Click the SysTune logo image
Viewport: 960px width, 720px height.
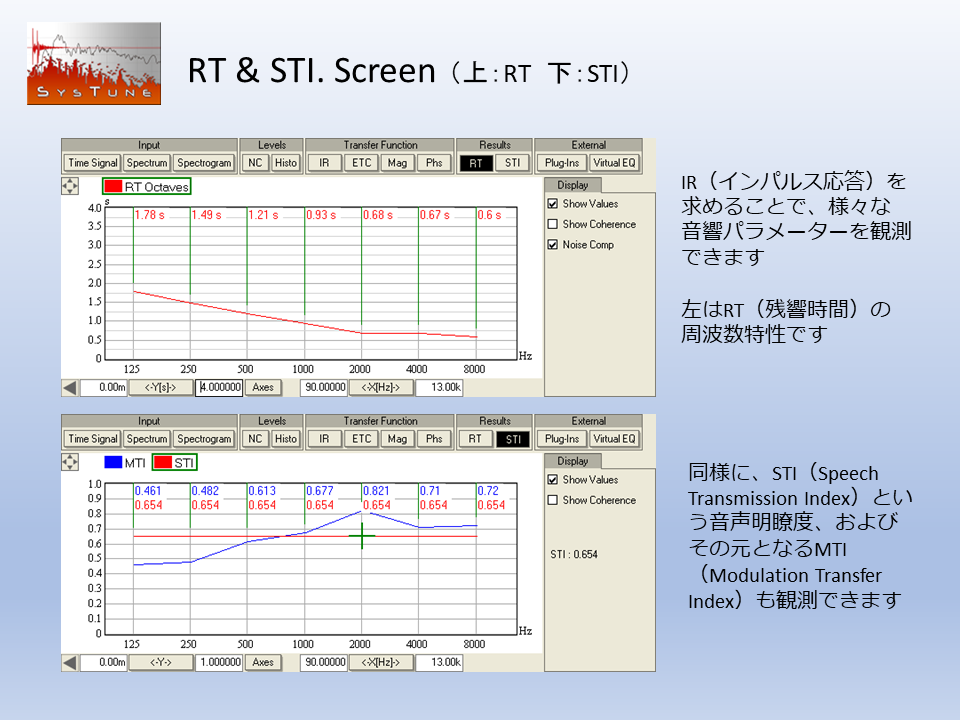94,64
